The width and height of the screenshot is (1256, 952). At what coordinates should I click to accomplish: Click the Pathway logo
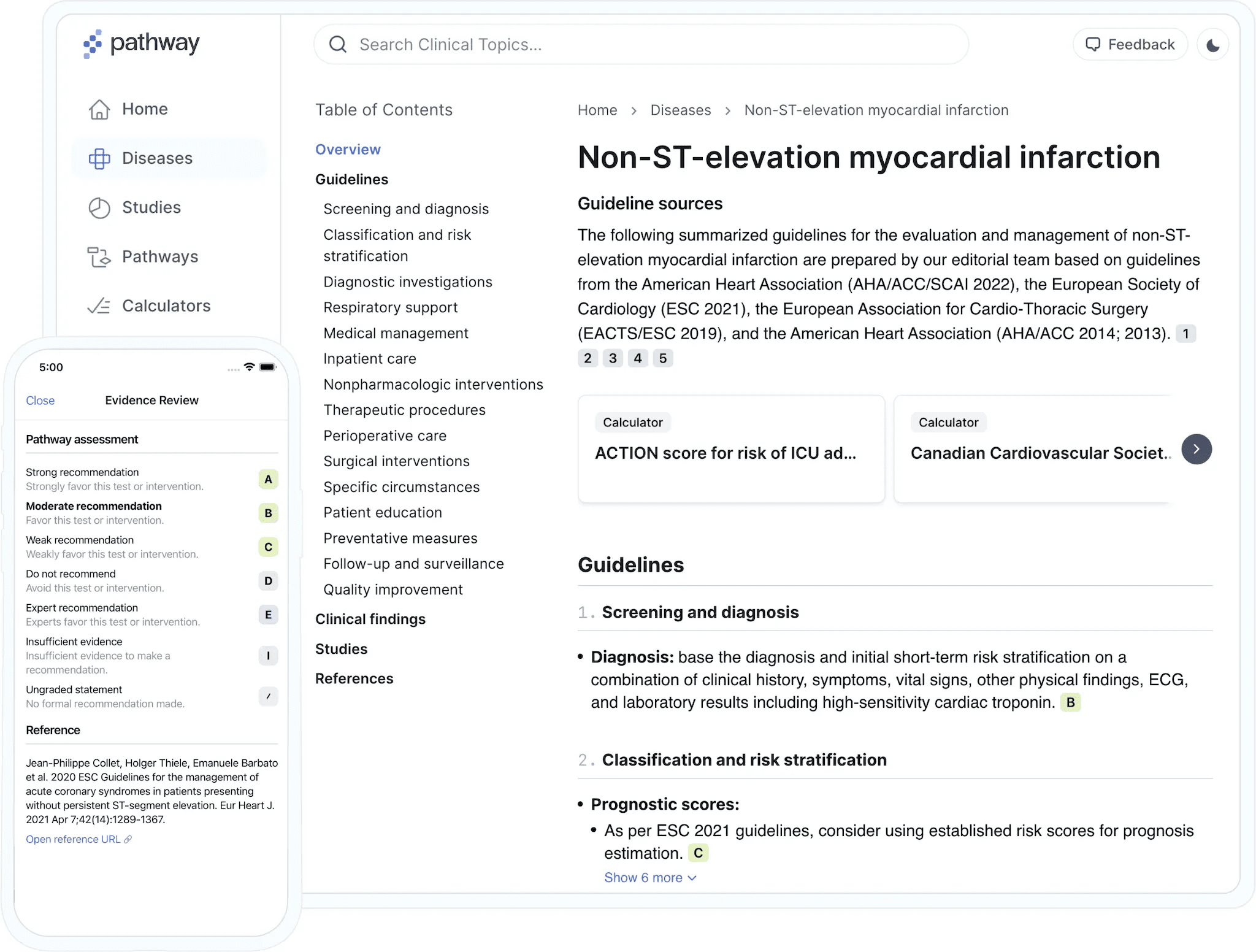point(140,44)
